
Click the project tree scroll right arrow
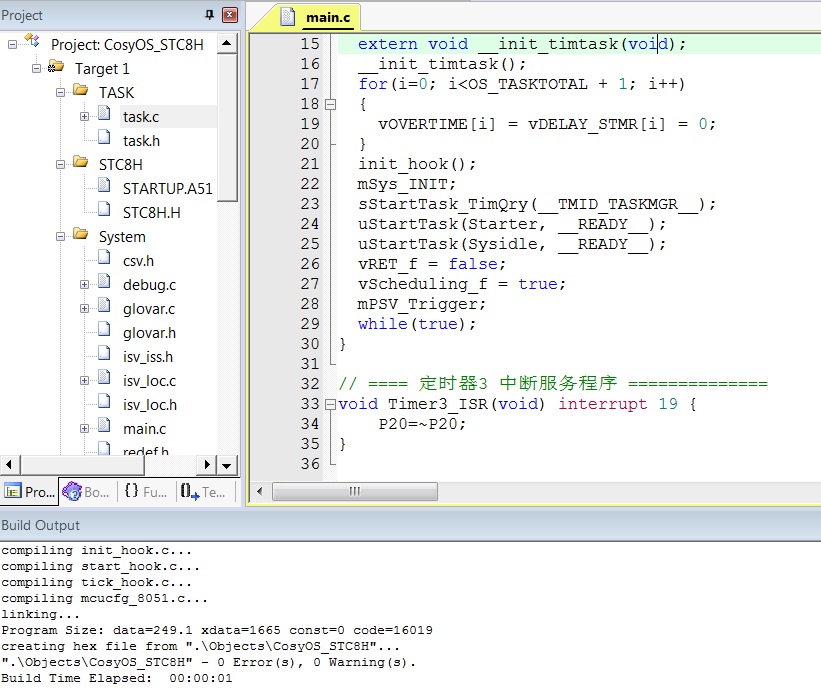pos(206,465)
